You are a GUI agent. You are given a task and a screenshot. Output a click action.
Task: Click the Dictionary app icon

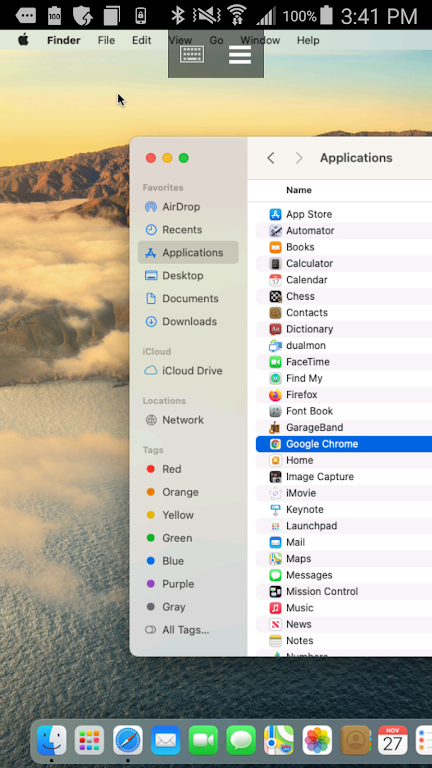pyautogui.click(x=275, y=329)
